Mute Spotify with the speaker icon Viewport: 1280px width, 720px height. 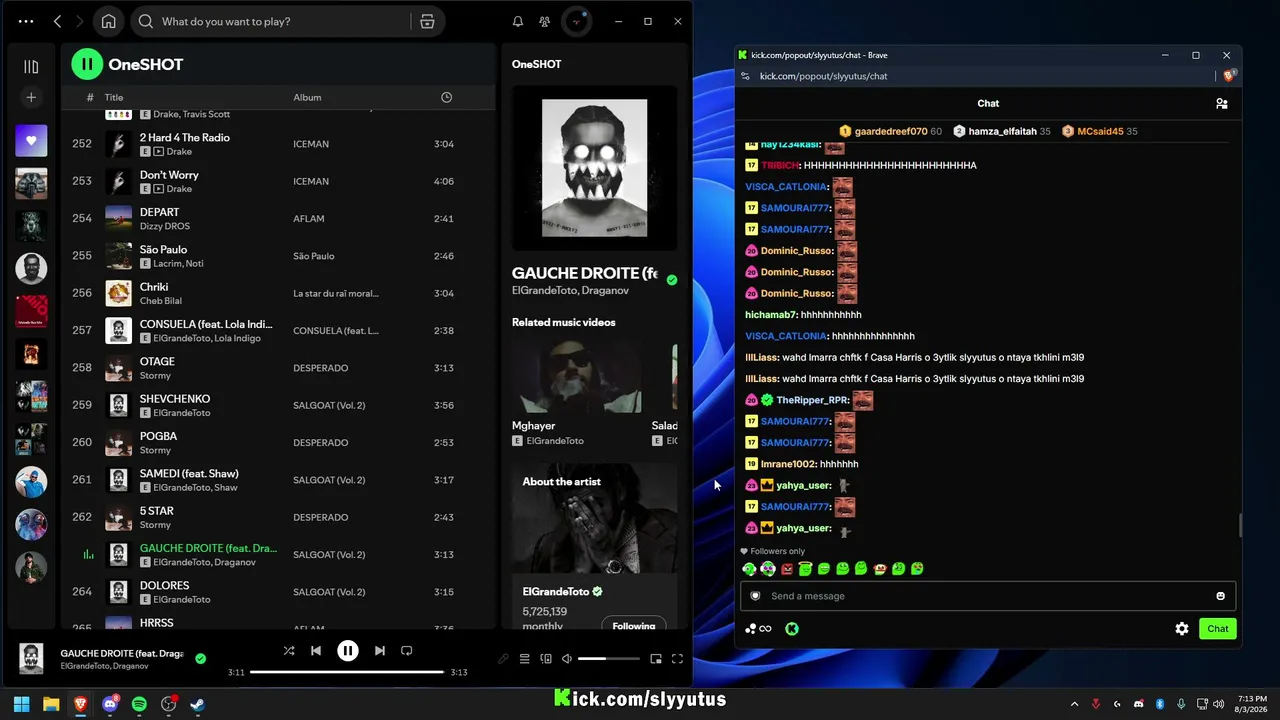tap(567, 658)
